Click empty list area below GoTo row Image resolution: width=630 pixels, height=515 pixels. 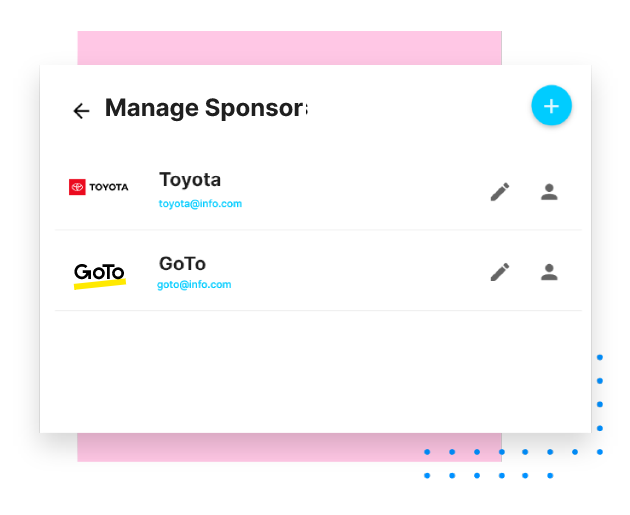tap(300, 370)
